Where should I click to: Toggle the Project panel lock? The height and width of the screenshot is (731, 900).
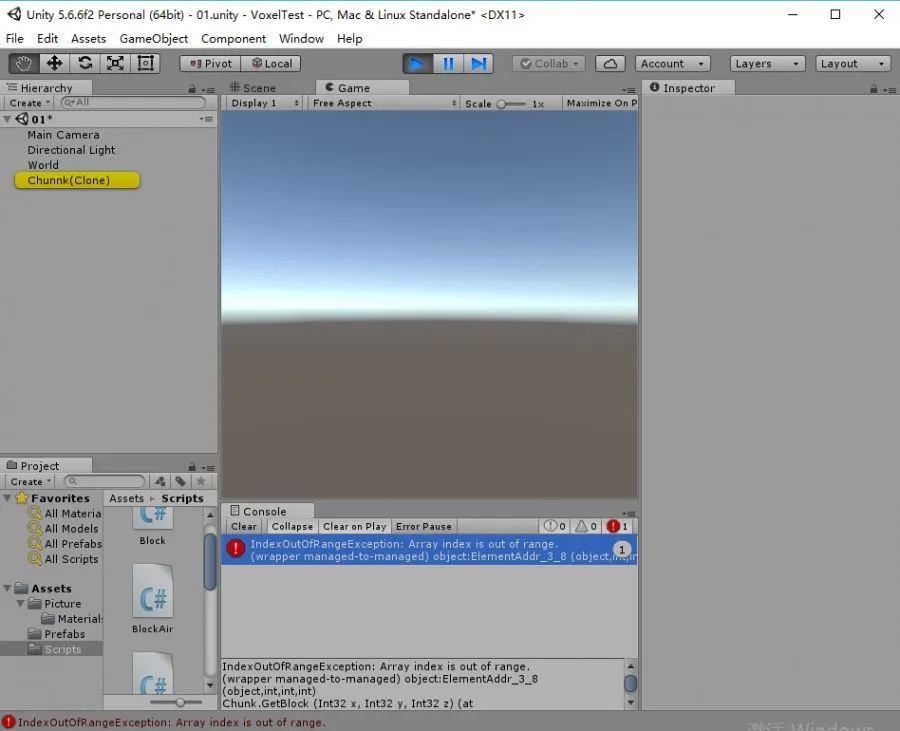tap(192, 467)
